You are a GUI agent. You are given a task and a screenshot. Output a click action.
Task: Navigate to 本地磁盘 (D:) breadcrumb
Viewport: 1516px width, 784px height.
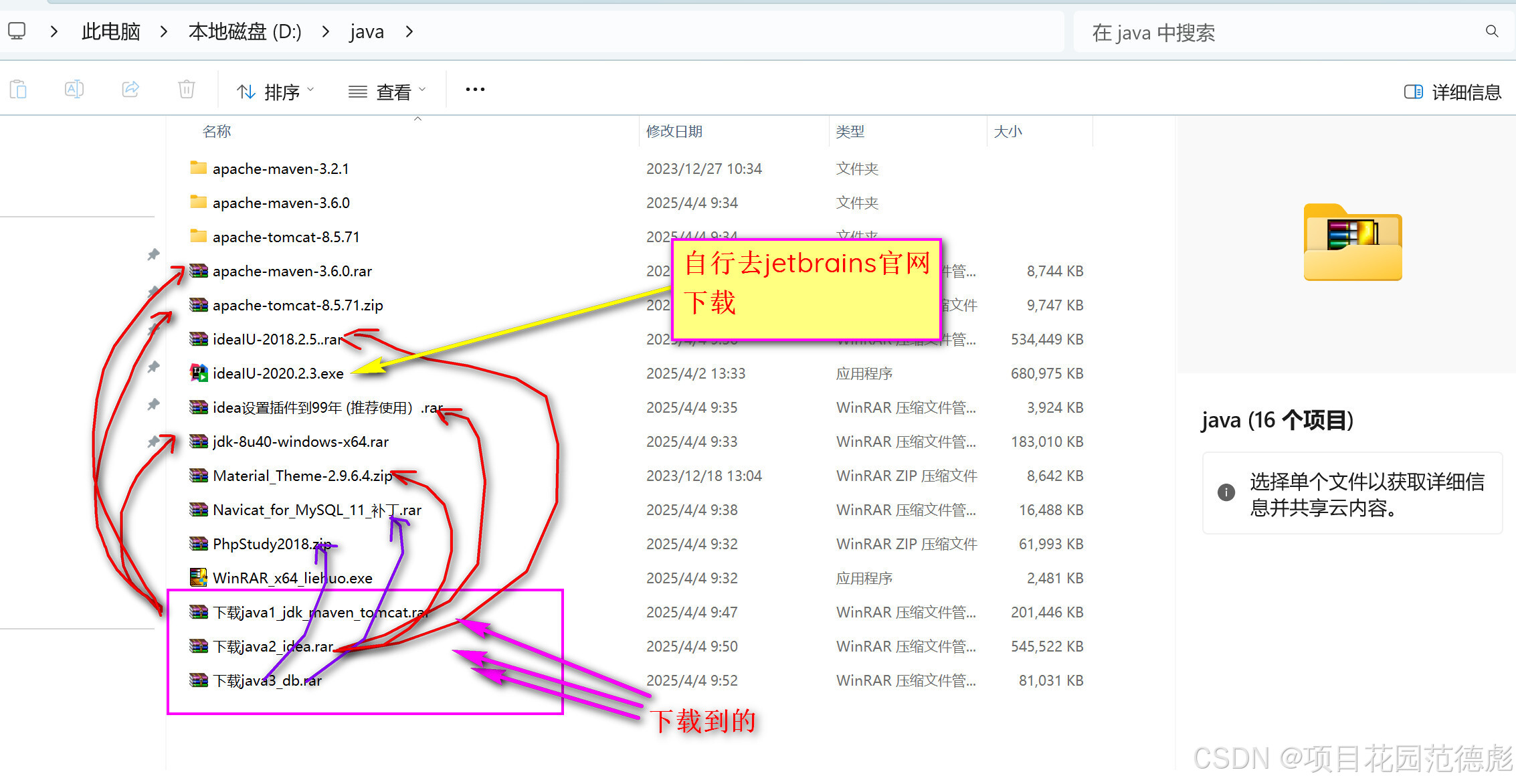tap(245, 31)
